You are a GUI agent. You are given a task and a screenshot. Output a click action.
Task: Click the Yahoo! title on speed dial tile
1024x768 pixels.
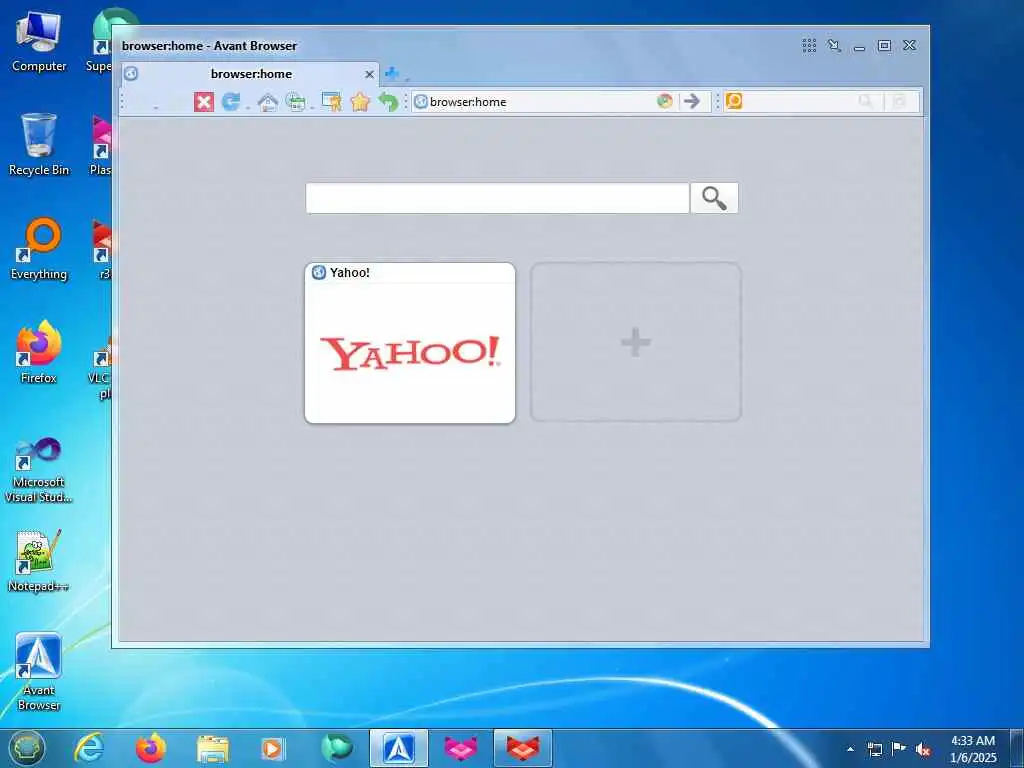[349, 272]
